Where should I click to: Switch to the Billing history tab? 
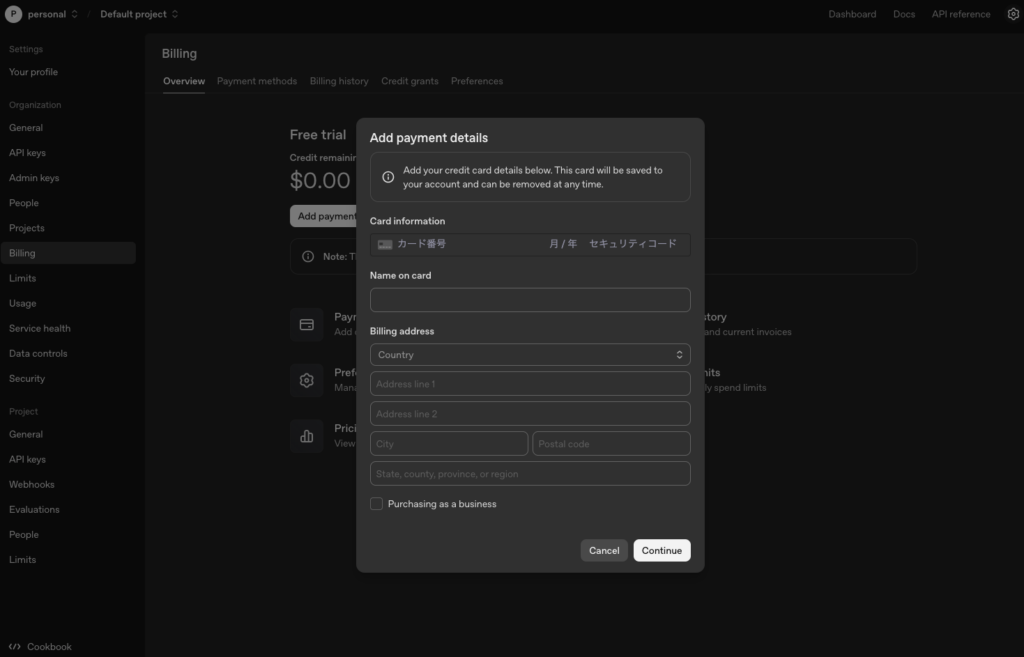[338, 81]
